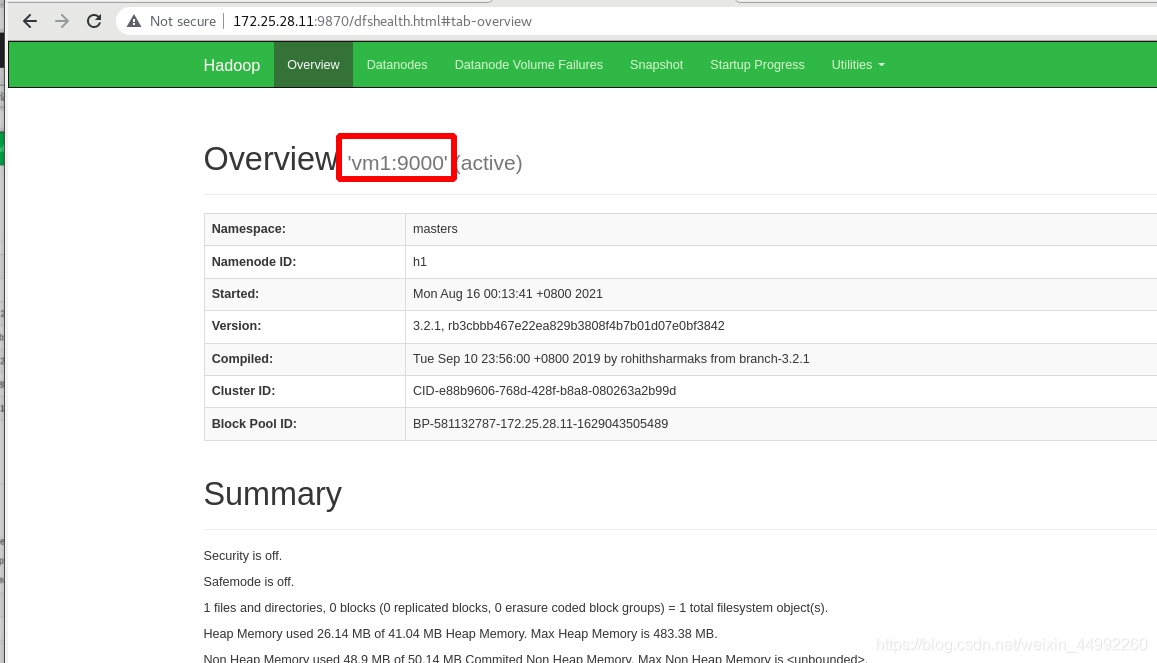
Task: Click the Namespace value 'masters'
Action: (x=435, y=229)
